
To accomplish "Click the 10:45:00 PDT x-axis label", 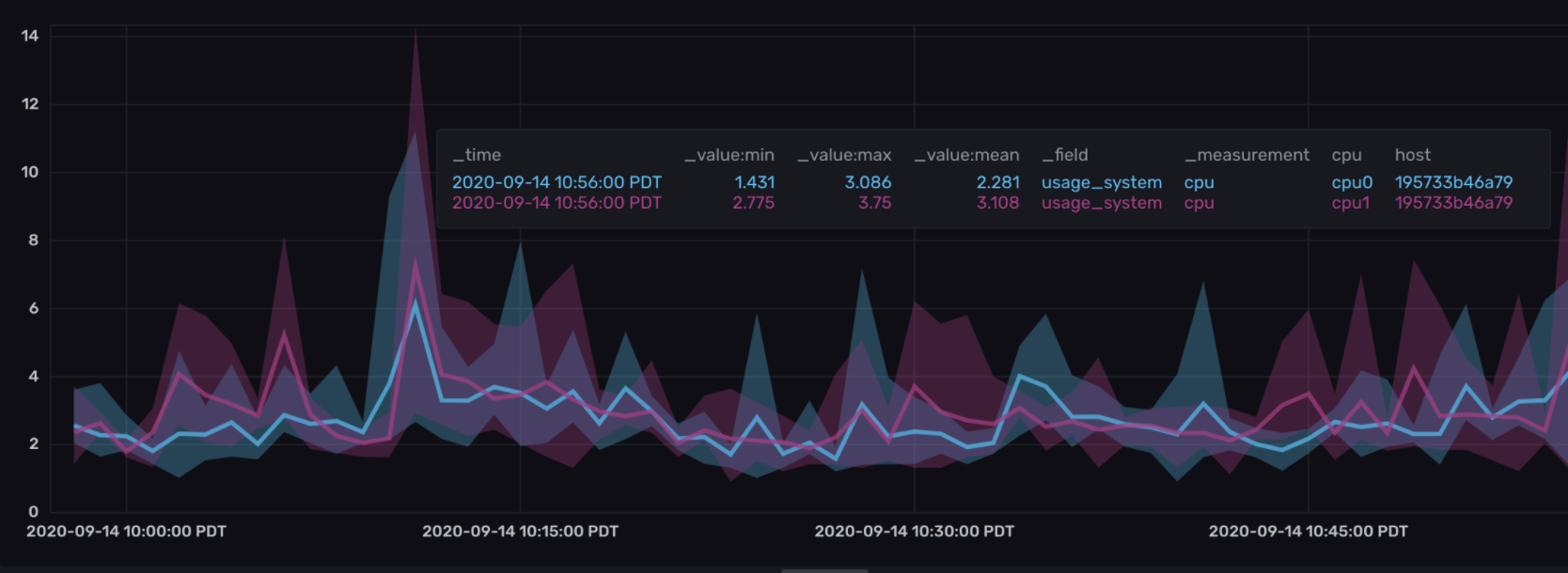I will coord(1308,532).
